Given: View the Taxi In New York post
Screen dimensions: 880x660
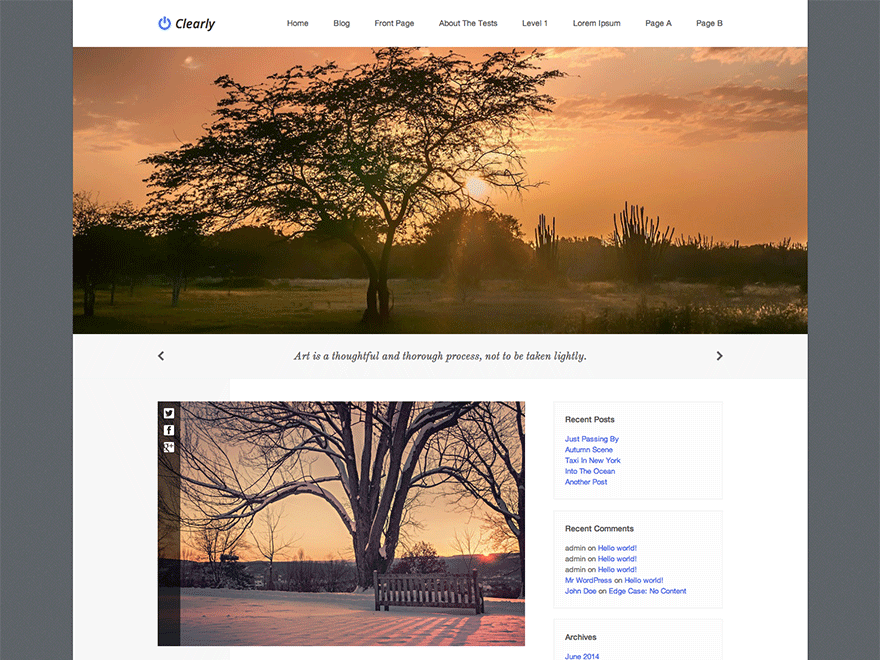Looking at the screenshot, I should pos(591,460).
